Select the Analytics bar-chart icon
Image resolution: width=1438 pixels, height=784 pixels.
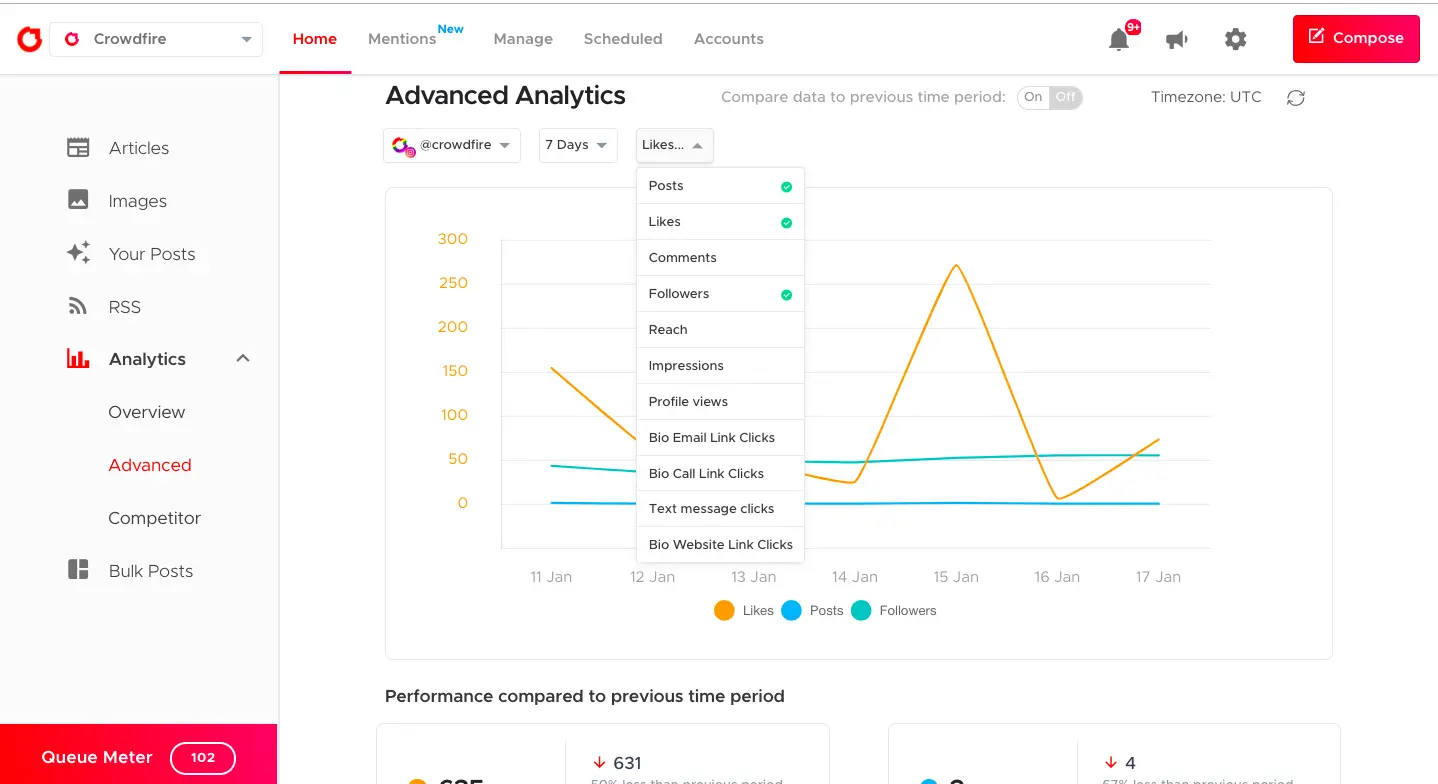tap(78, 358)
